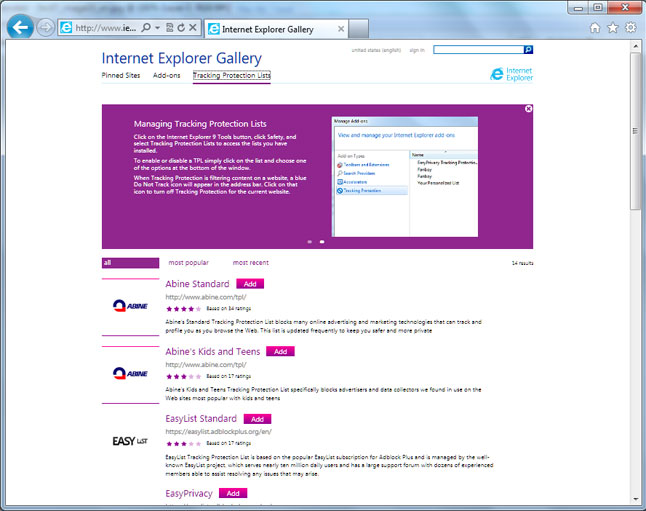Click Add button for EasyList Standard
Image resolution: width=646 pixels, height=511 pixels.
click(x=257, y=419)
